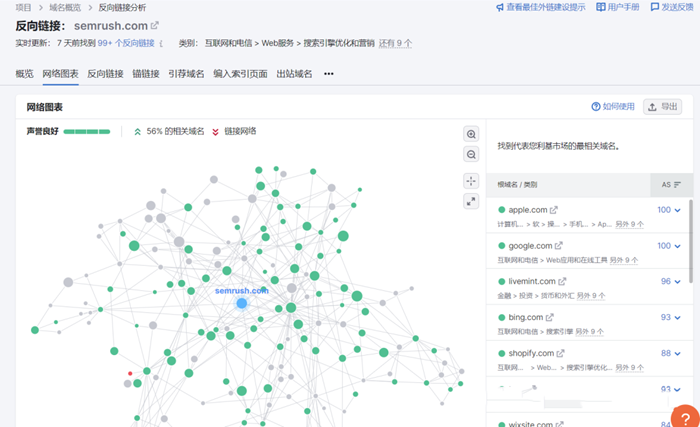
Task: Expand the shopify.com row chevron
Action: coord(677,354)
